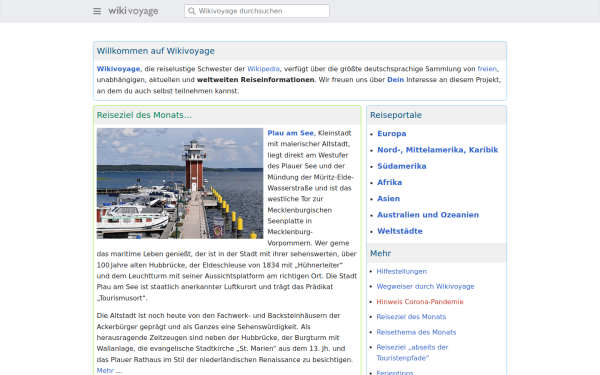Image resolution: width=600 pixels, height=375 pixels.
Task: Open the Europa travel portal
Action: coord(392,134)
